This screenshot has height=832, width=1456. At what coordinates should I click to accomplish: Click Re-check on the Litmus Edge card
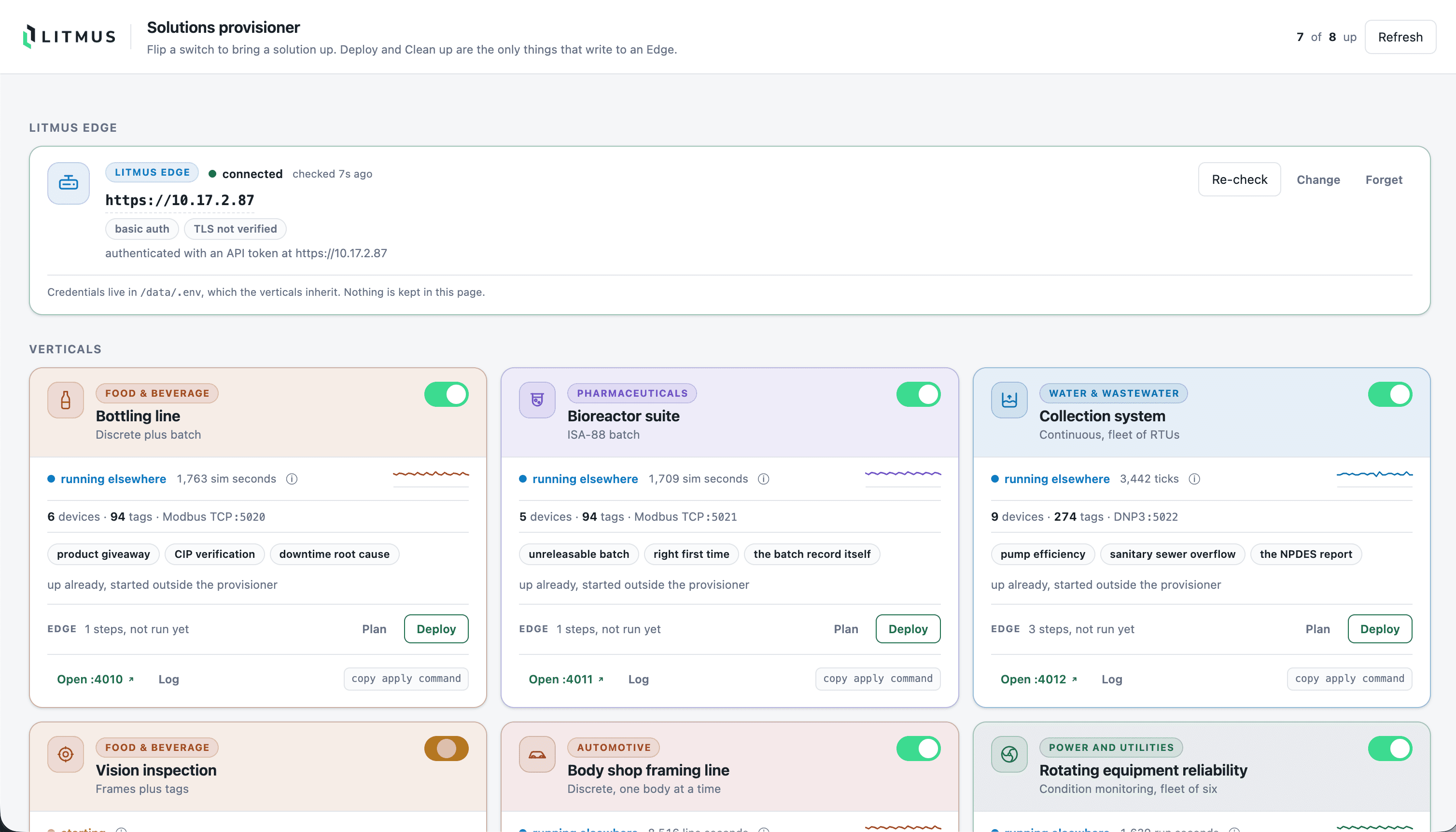pos(1239,180)
